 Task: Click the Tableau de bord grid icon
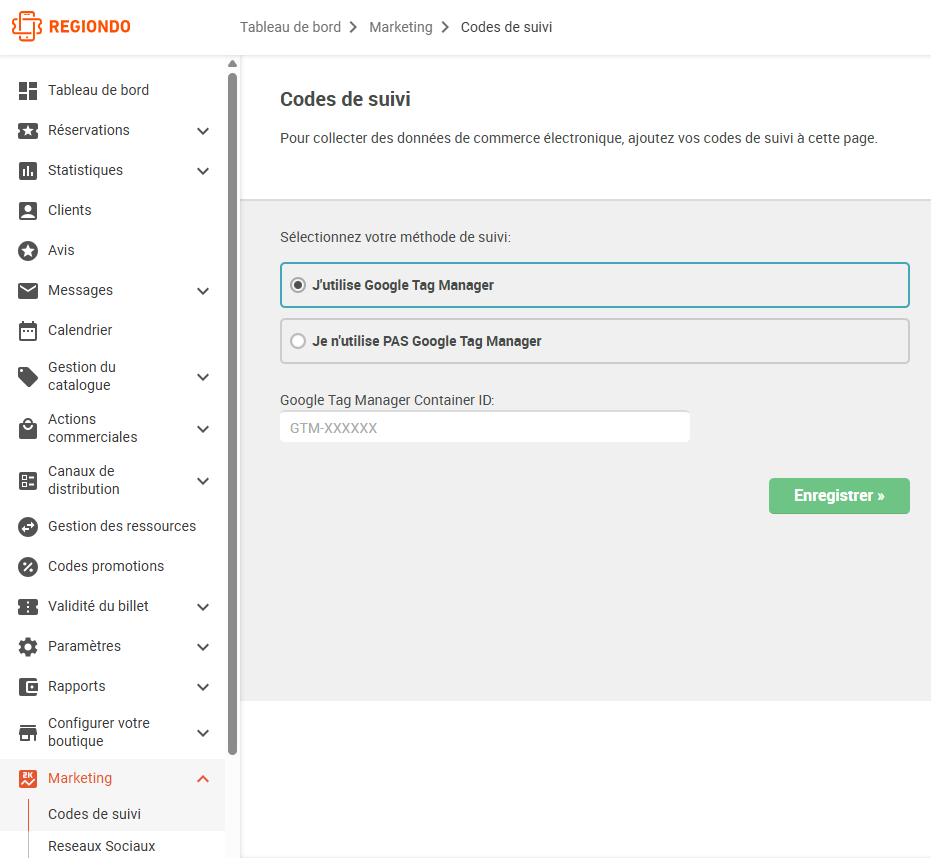click(28, 90)
